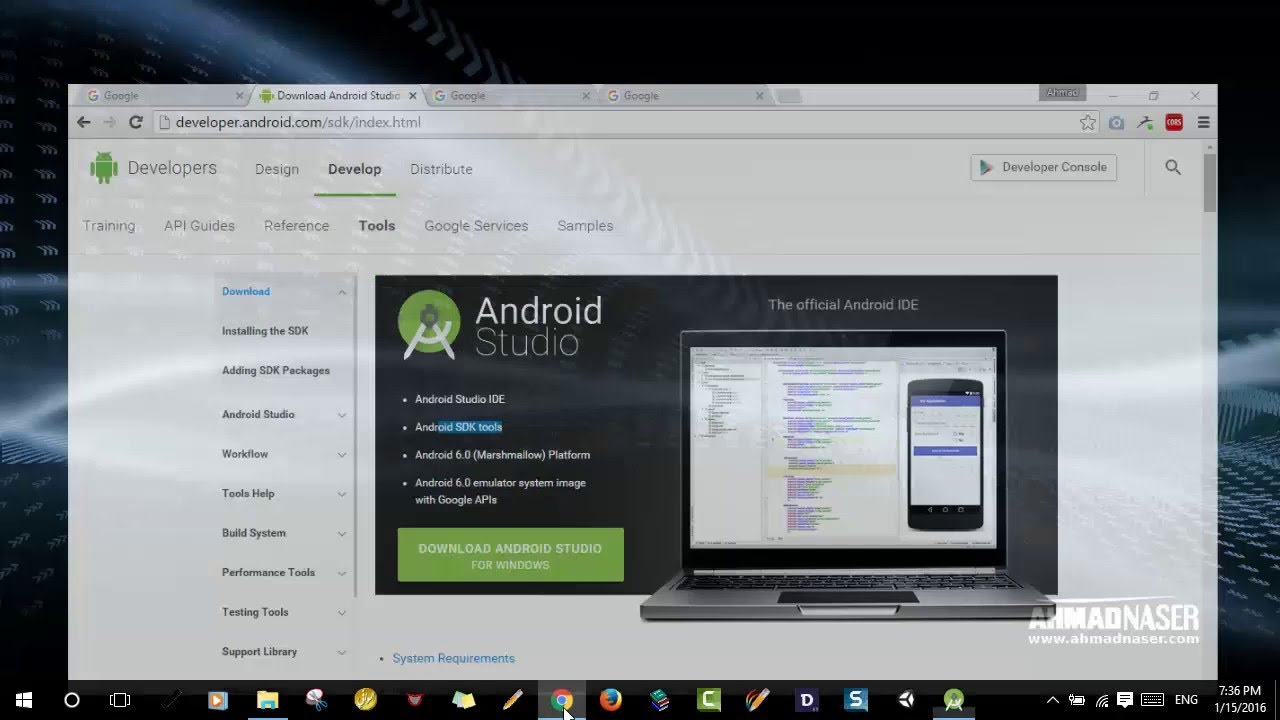This screenshot has width=1280, height=720.
Task: Bookmark this page with the star icon
Action: (x=1088, y=123)
